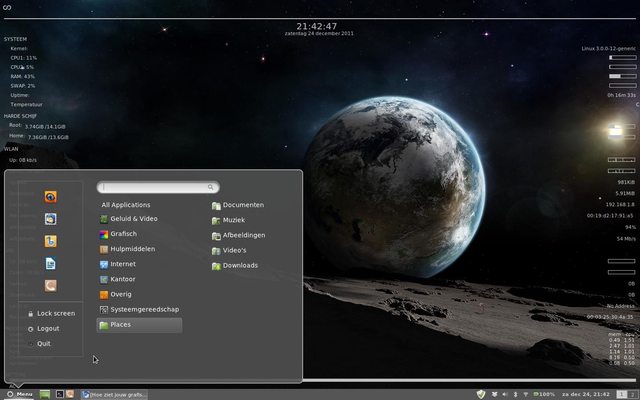Click the battery 100% indicator
The height and width of the screenshot is (400, 640).
click(x=544, y=394)
